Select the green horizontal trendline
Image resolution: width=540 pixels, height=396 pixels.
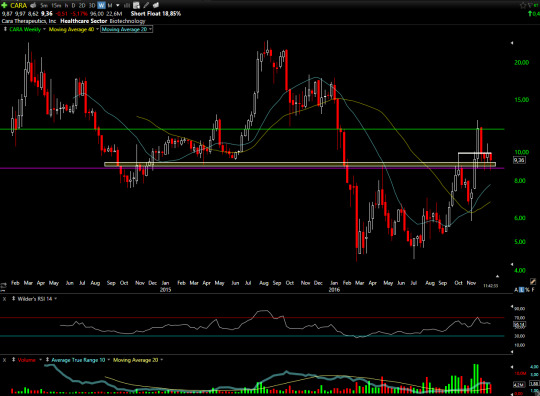(252, 129)
